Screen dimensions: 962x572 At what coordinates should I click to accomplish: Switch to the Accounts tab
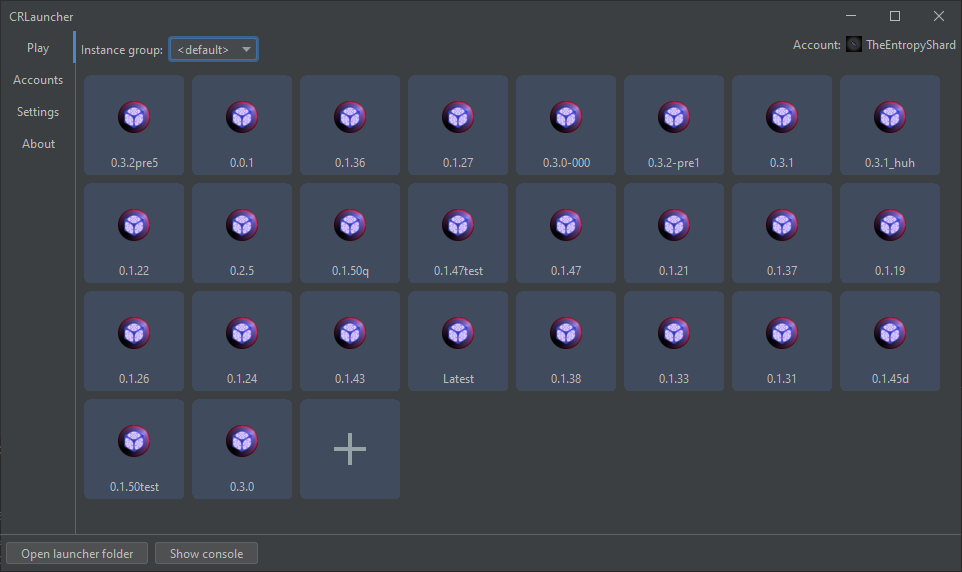(x=38, y=80)
